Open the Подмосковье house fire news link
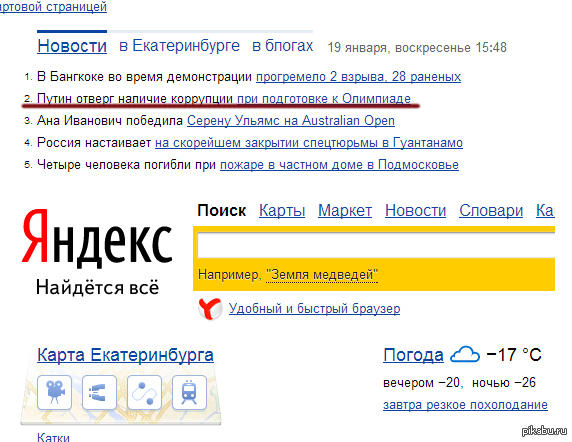 pyautogui.click(x=339, y=165)
